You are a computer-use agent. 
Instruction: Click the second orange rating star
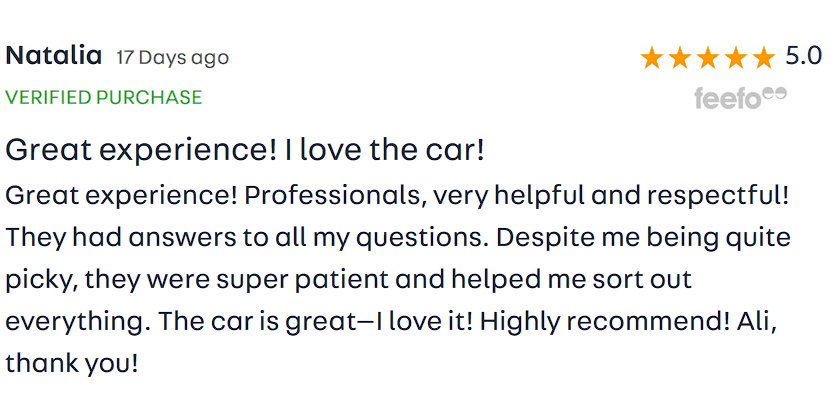pyautogui.click(x=680, y=58)
